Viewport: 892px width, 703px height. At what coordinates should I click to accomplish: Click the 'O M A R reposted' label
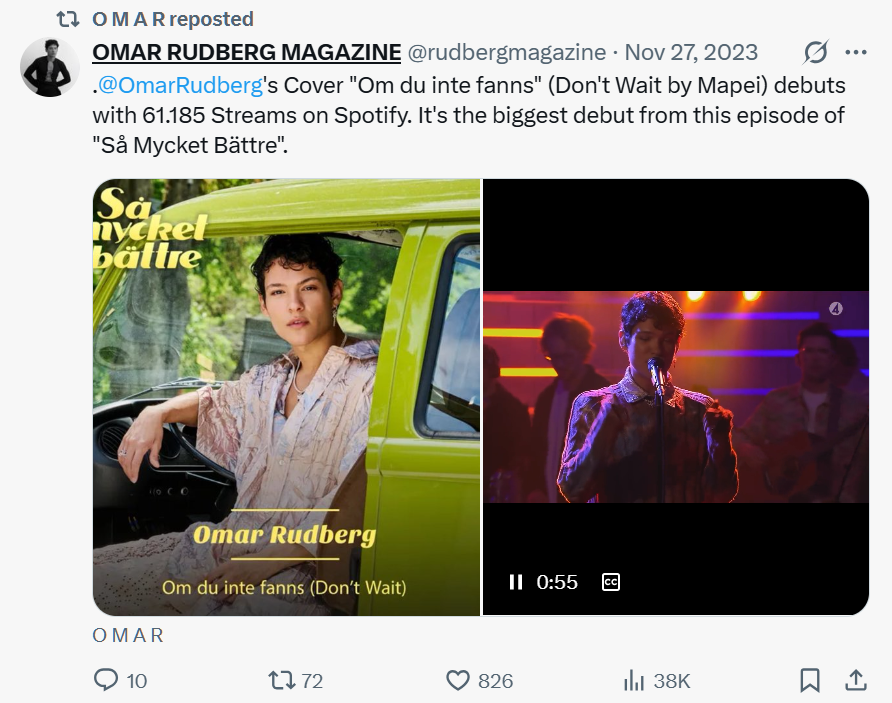tap(172, 19)
